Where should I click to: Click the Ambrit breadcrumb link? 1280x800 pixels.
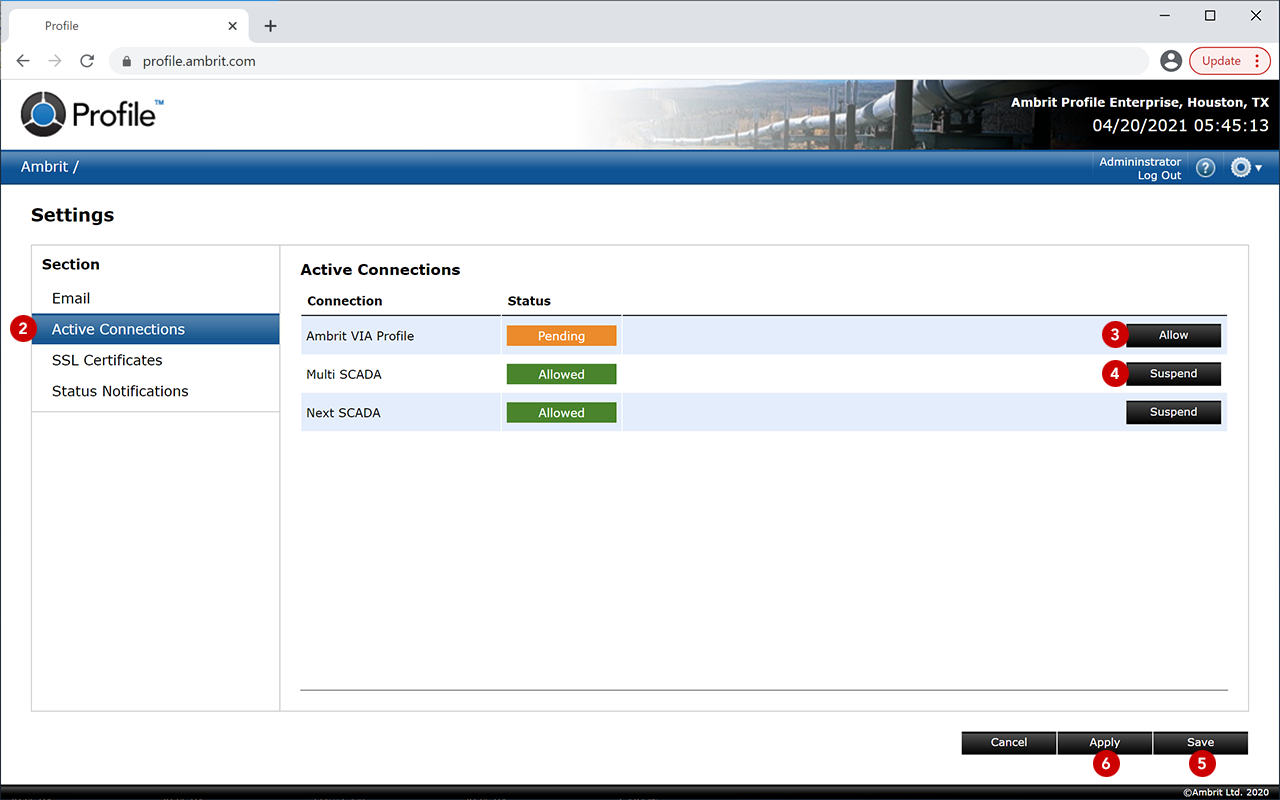[44, 167]
